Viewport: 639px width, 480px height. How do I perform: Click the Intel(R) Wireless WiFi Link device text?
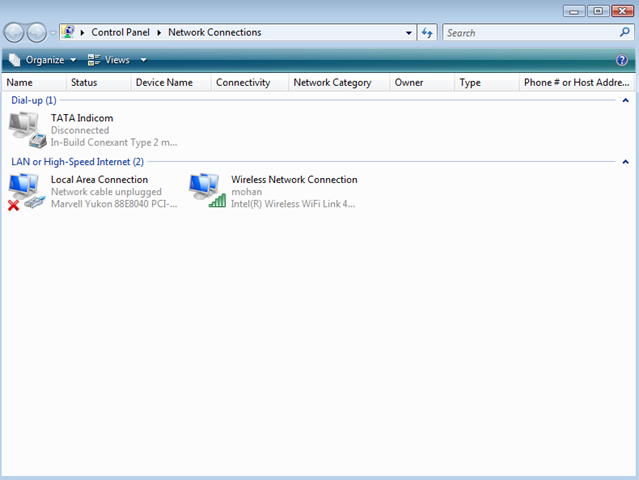tap(293, 204)
